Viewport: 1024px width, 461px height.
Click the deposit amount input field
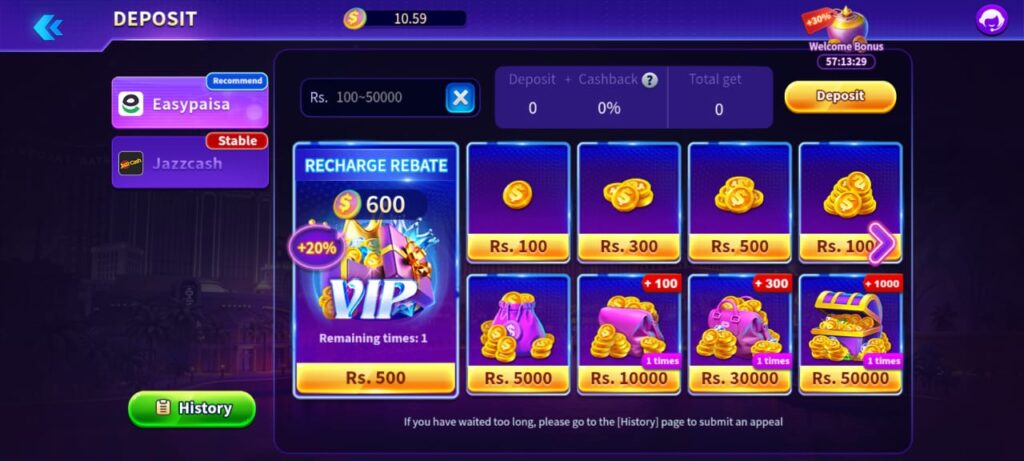click(372, 98)
